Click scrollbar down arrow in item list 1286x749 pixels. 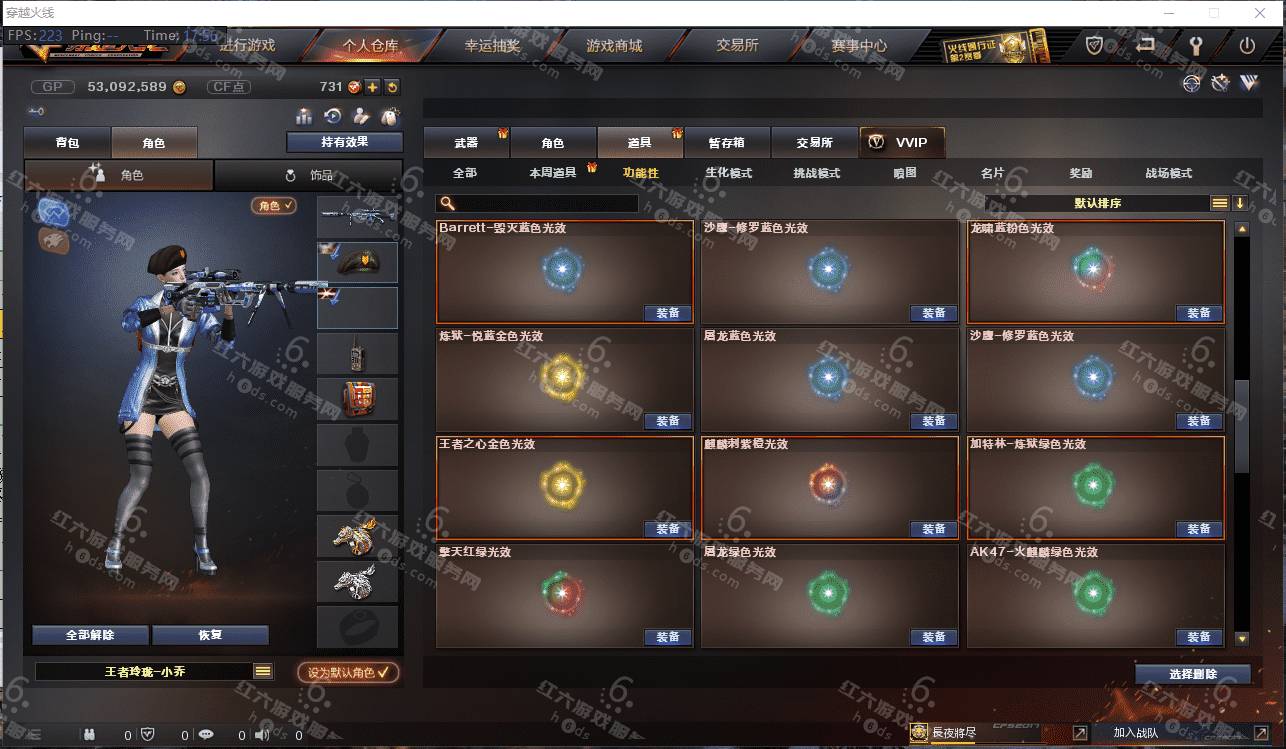pyautogui.click(x=1242, y=638)
